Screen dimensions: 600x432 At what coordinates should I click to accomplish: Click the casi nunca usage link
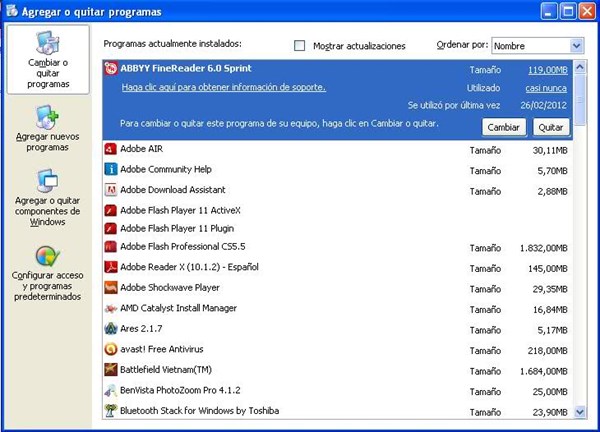[x=546, y=88]
